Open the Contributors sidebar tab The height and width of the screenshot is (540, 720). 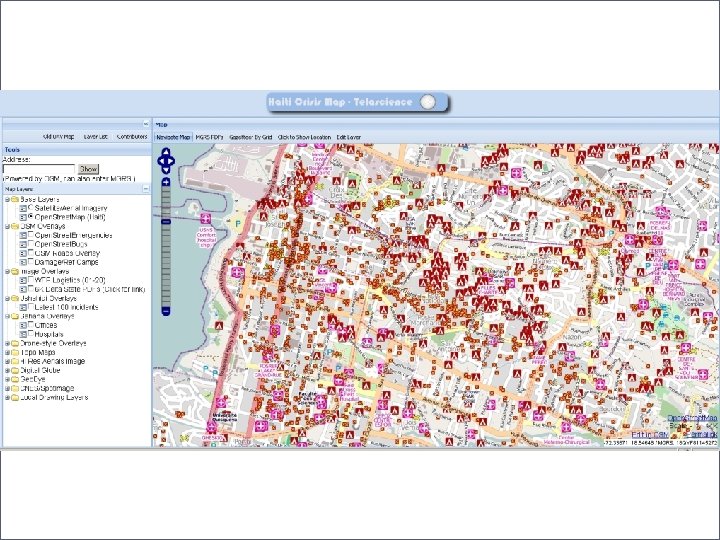click(x=132, y=137)
